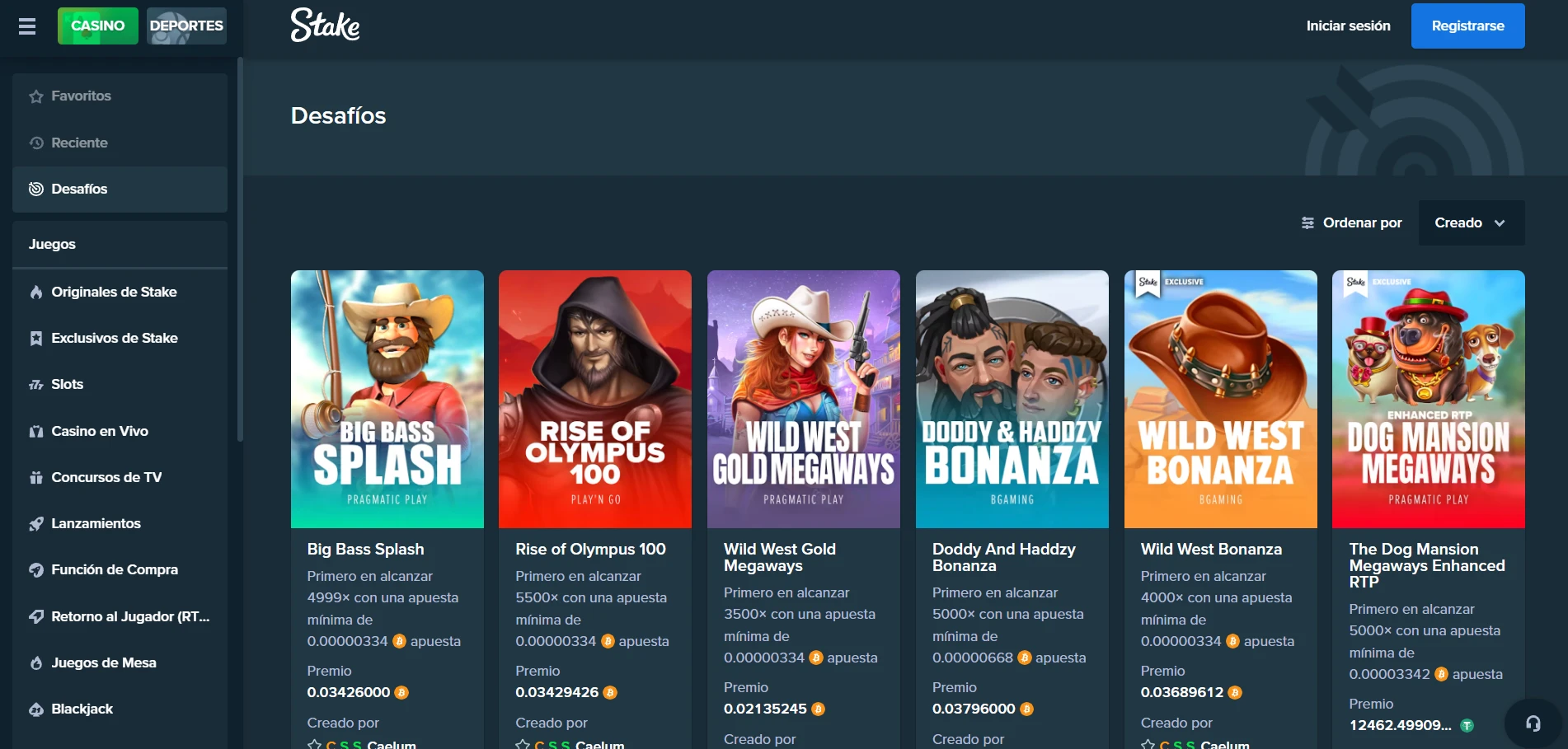
Task: Click the Doddy & Haddzy Bonanza thumbnail
Action: [1012, 399]
